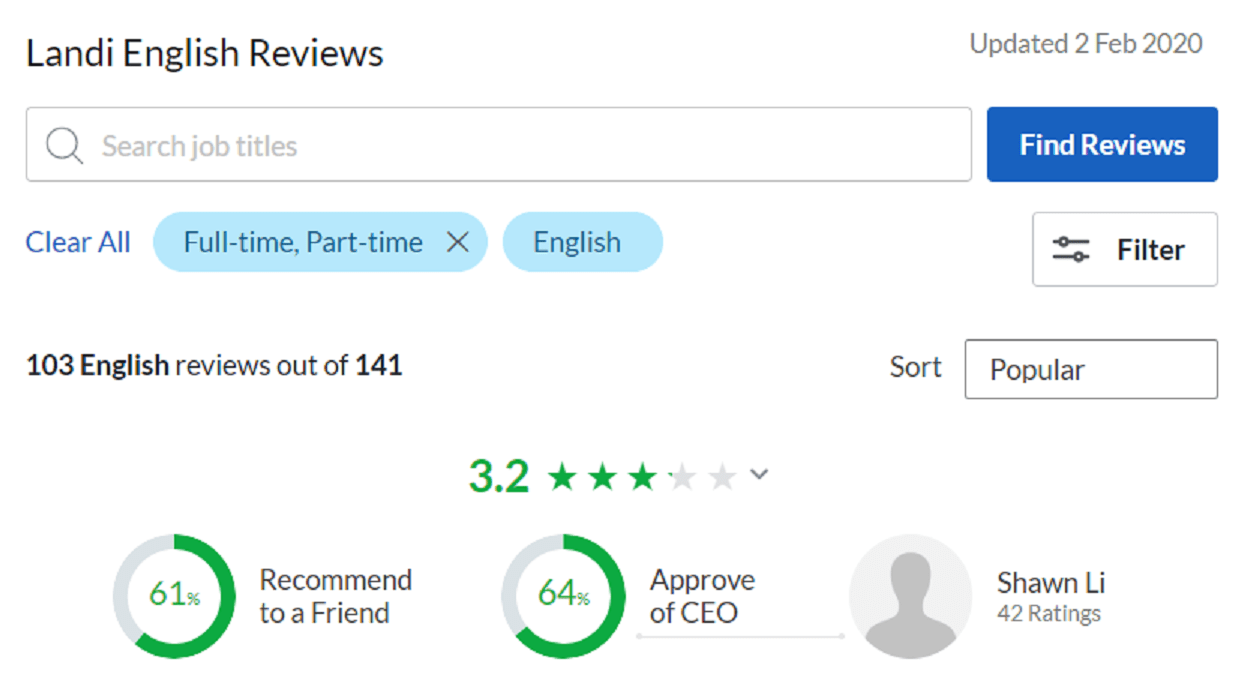Click the Full-time, Part-time chip label
The image size is (1236, 681).
[303, 242]
